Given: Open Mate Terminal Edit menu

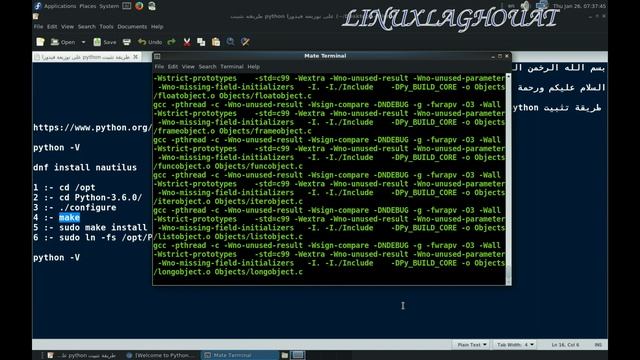Looking at the screenshot, I should coord(173,67).
